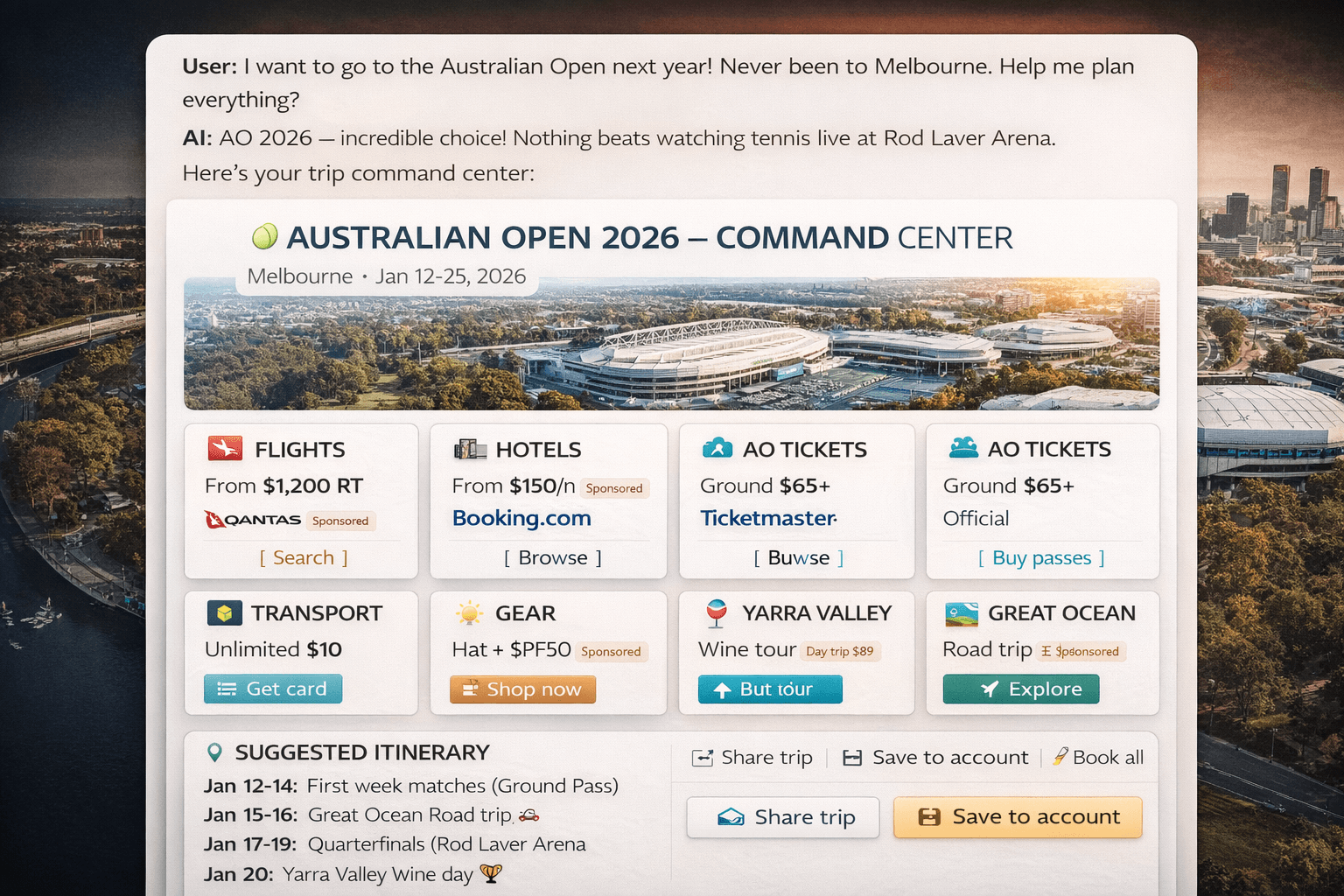1344x896 pixels.
Task: Click the green Explore button
Action: (x=1020, y=689)
